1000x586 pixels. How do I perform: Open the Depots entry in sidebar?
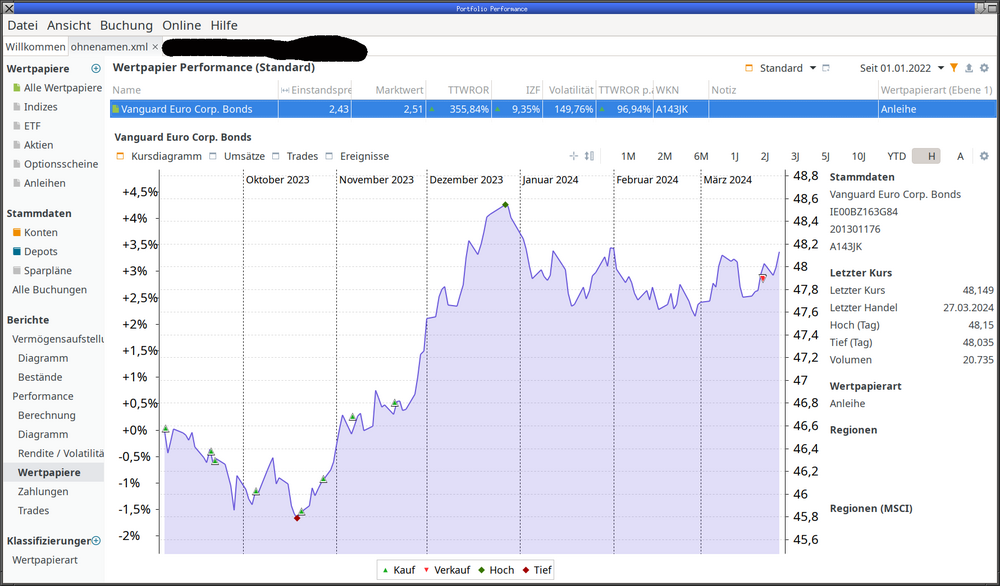point(40,252)
